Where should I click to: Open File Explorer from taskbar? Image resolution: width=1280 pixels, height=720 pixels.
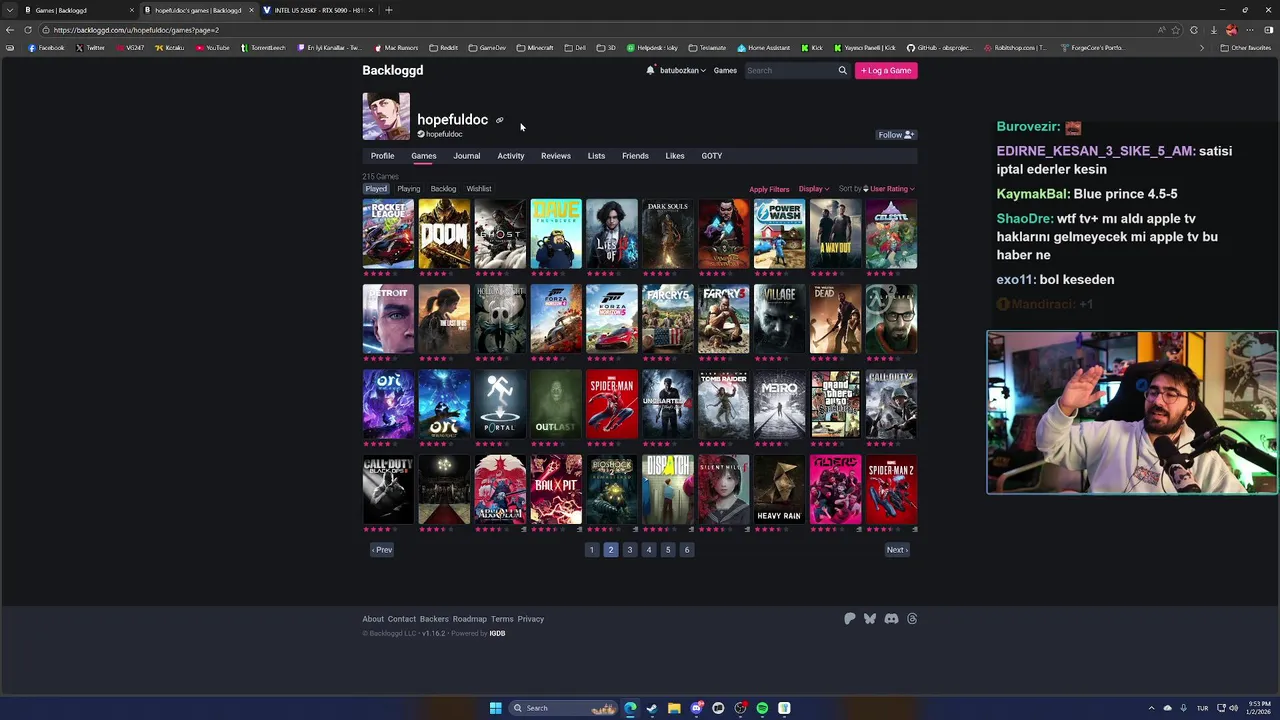pos(674,708)
